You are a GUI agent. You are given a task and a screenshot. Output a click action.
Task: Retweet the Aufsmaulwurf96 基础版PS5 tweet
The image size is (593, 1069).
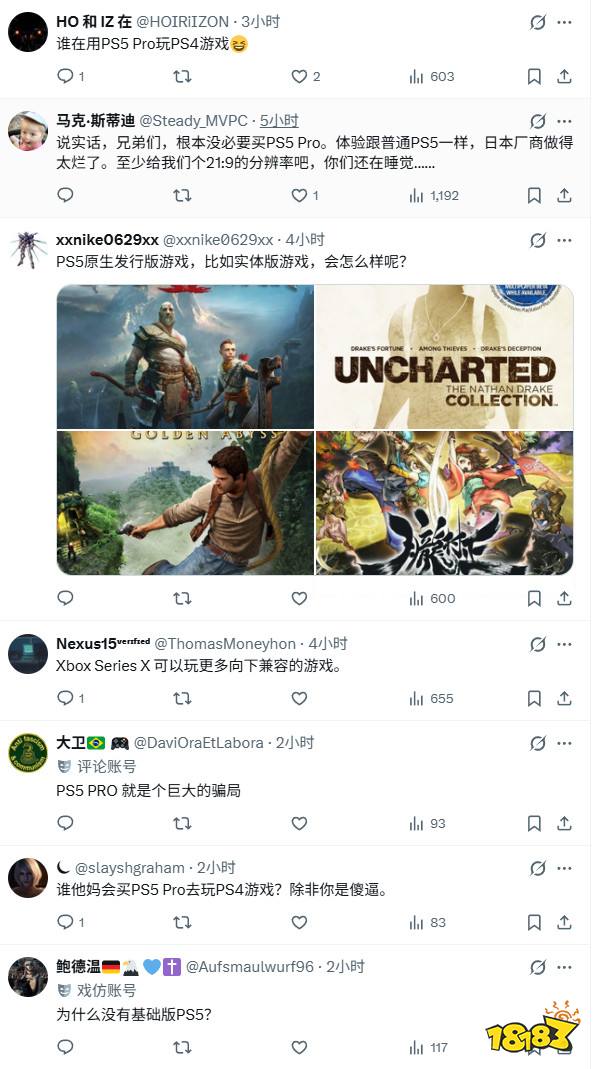click(182, 1047)
